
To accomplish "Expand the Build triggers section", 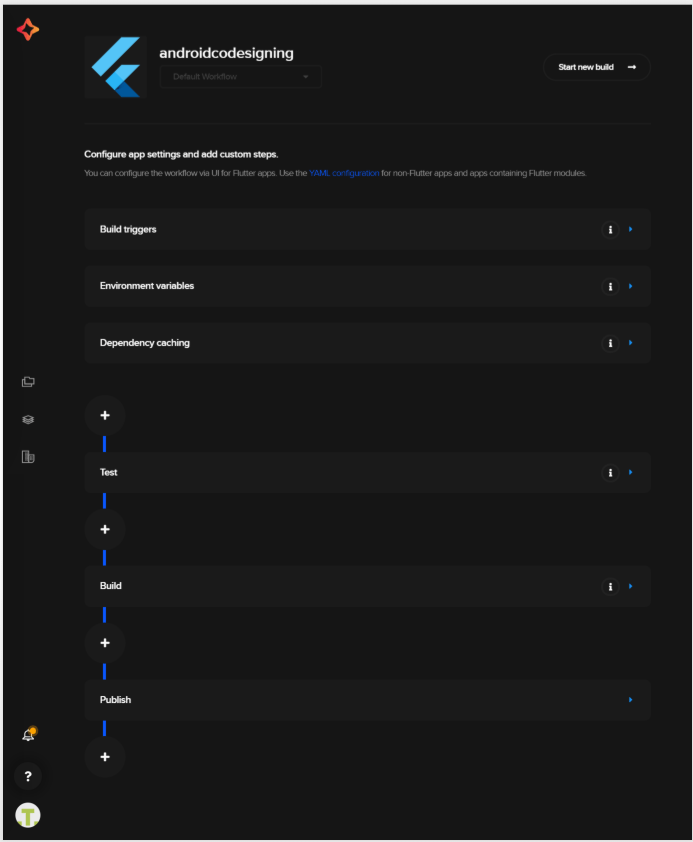I will (631, 229).
